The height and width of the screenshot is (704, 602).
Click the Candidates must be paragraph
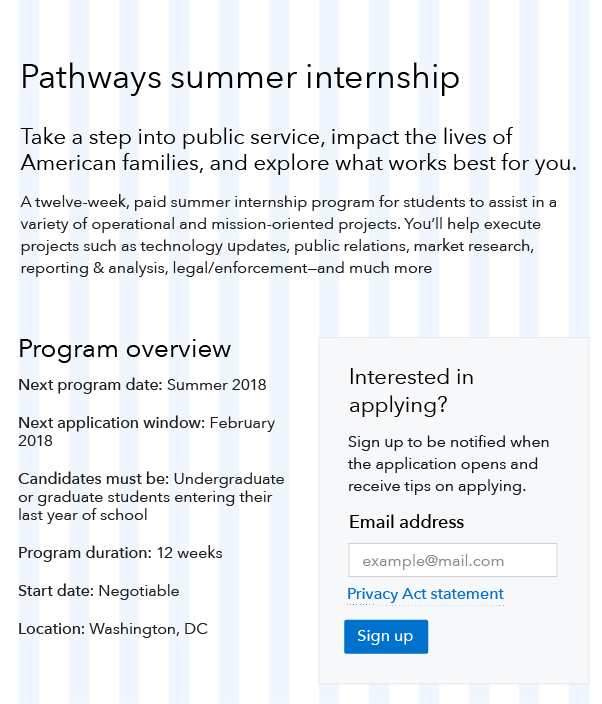(151, 497)
